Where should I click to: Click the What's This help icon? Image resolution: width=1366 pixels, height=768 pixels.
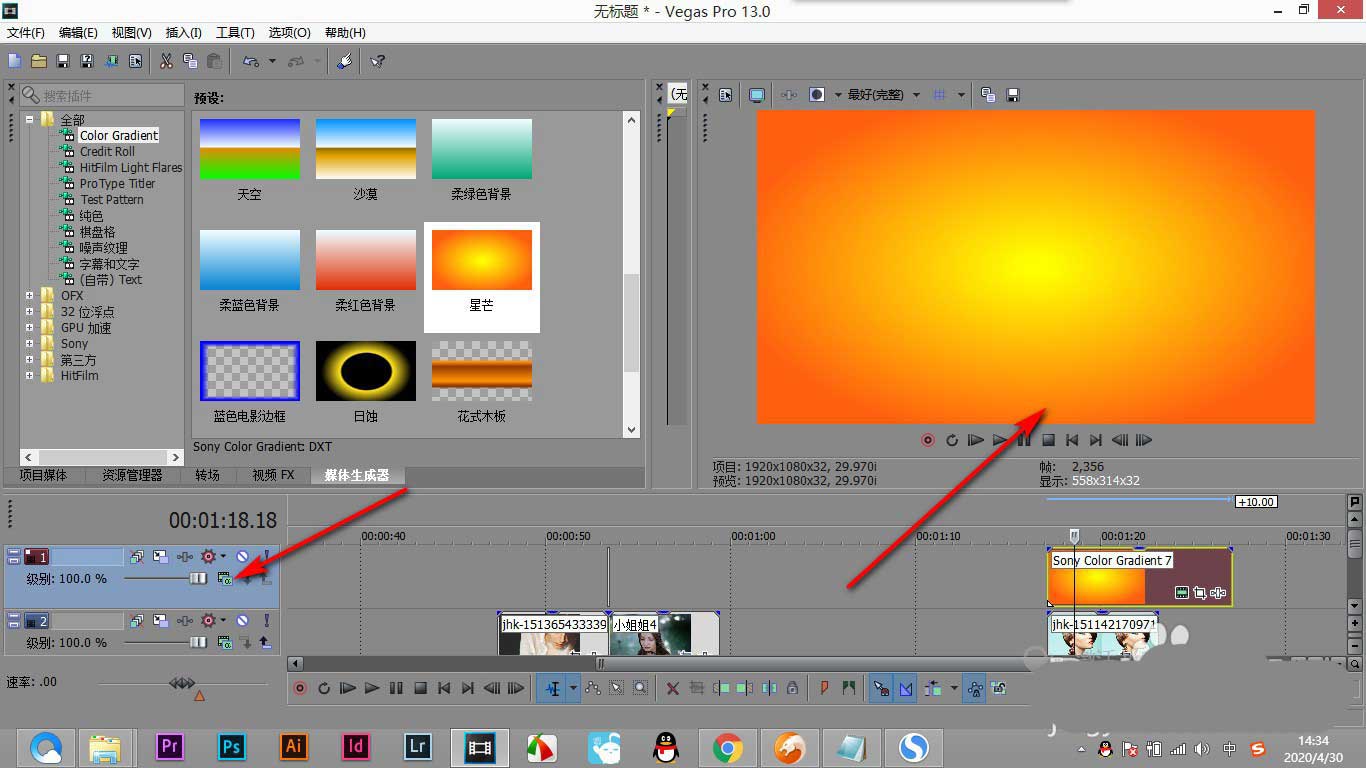[378, 61]
